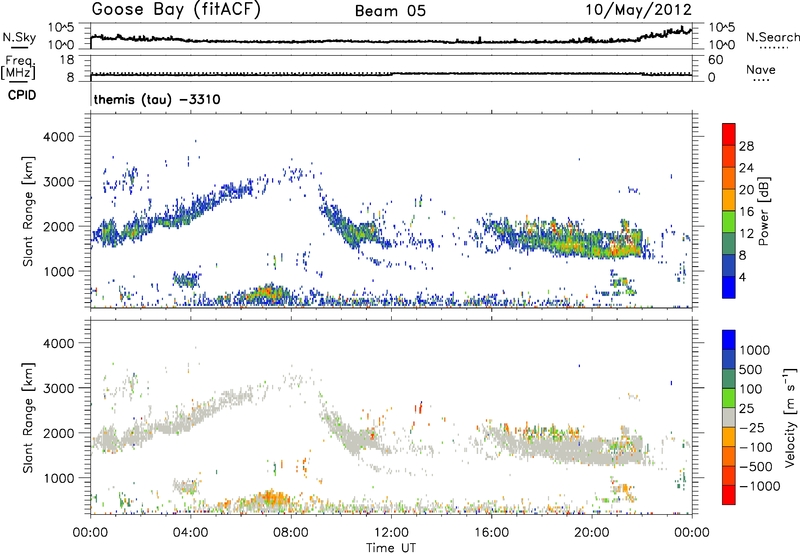800x554 pixels.
Task: Click the "-1000" label on Velocity colorbar
Action: 759,486
